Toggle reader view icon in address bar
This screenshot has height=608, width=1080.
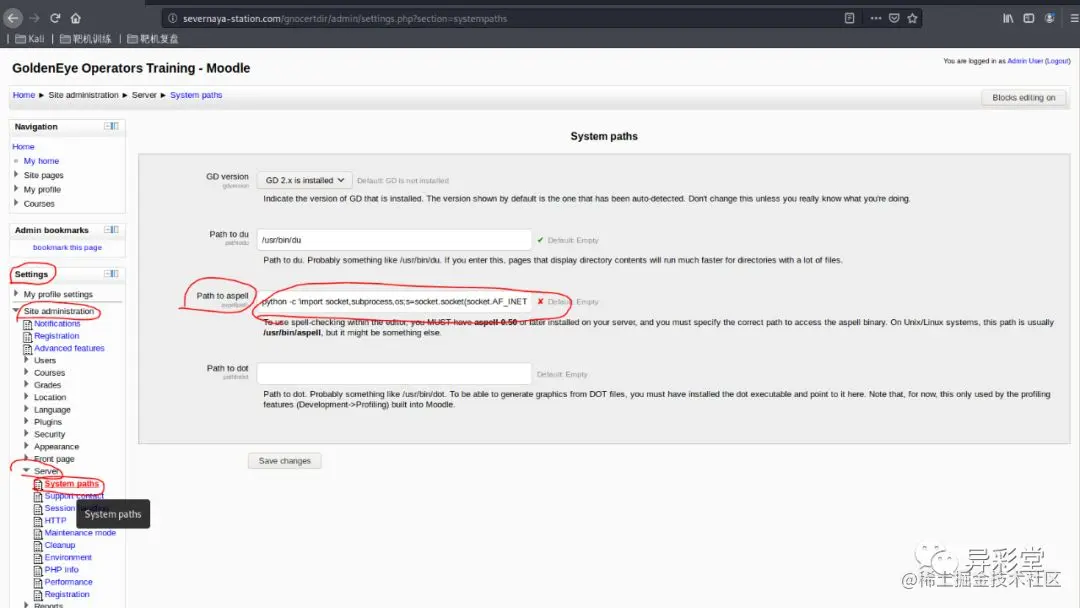click(x=849, y=19)
